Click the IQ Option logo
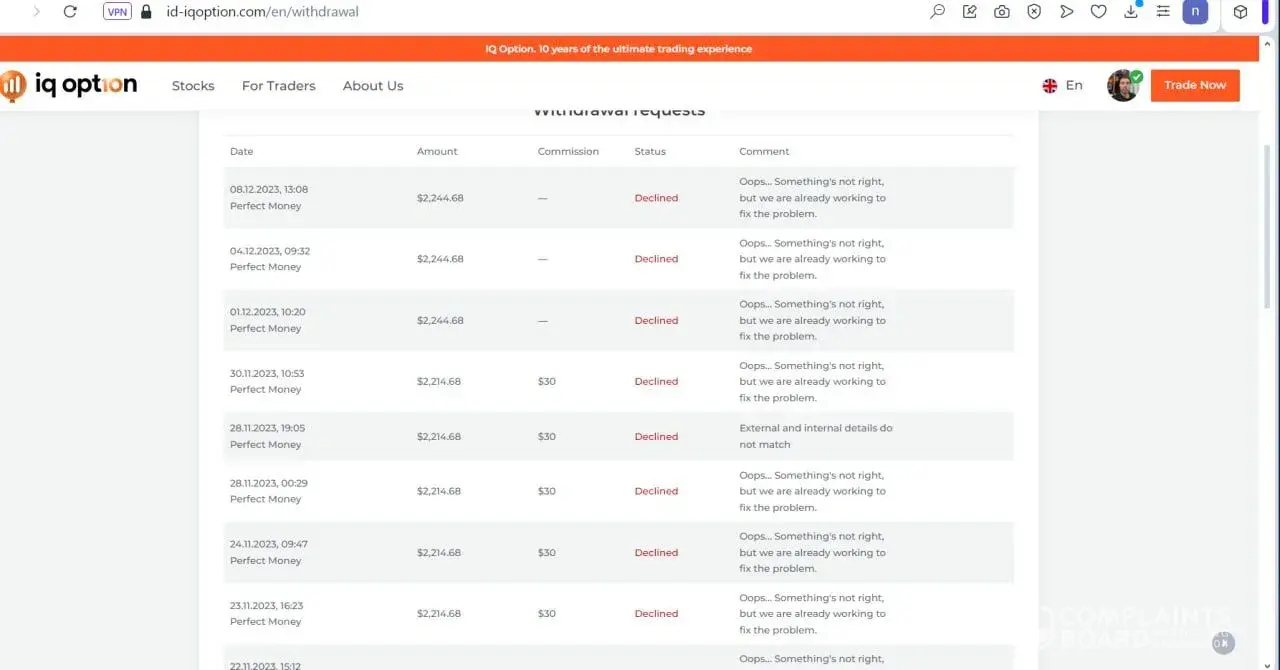Viewport: 1280px width, 670px height. point(69,86)
